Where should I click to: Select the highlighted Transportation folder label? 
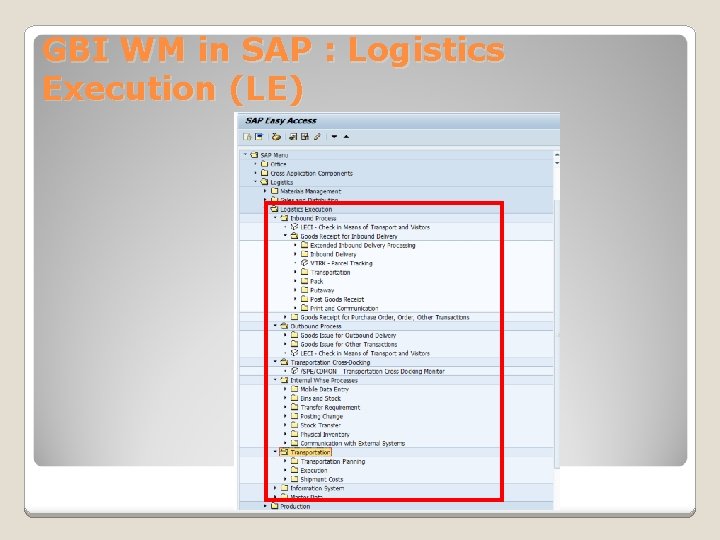pos(309,452)
